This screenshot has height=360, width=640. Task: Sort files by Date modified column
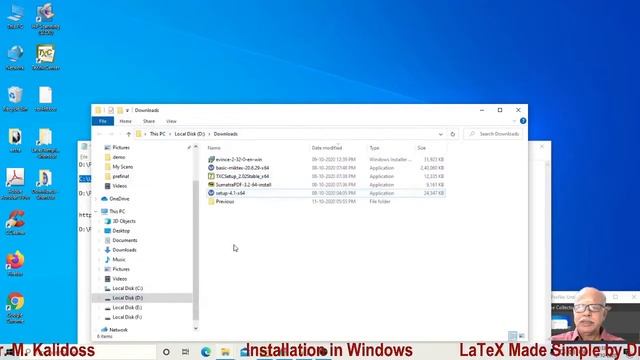(x=327, y=148)
